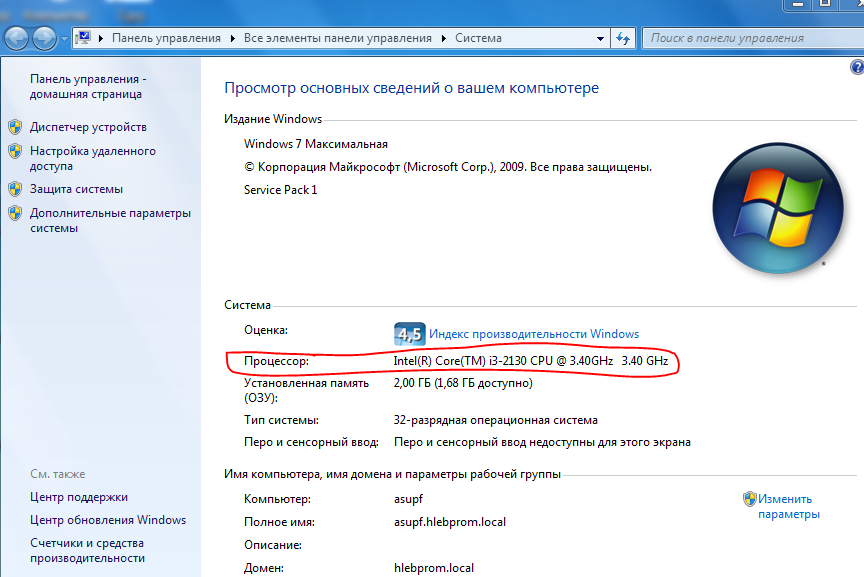Click the Forward navigation arrow button
Image resolution: width=864 pixels, height=577 pixels.
[x=45, y=39]
